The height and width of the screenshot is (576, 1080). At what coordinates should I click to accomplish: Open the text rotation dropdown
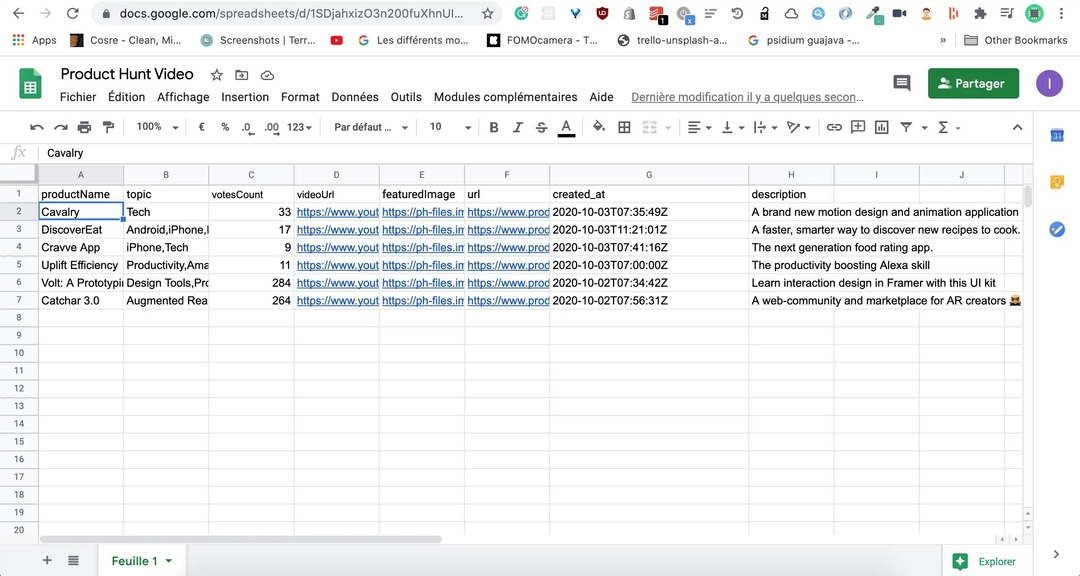799,127
